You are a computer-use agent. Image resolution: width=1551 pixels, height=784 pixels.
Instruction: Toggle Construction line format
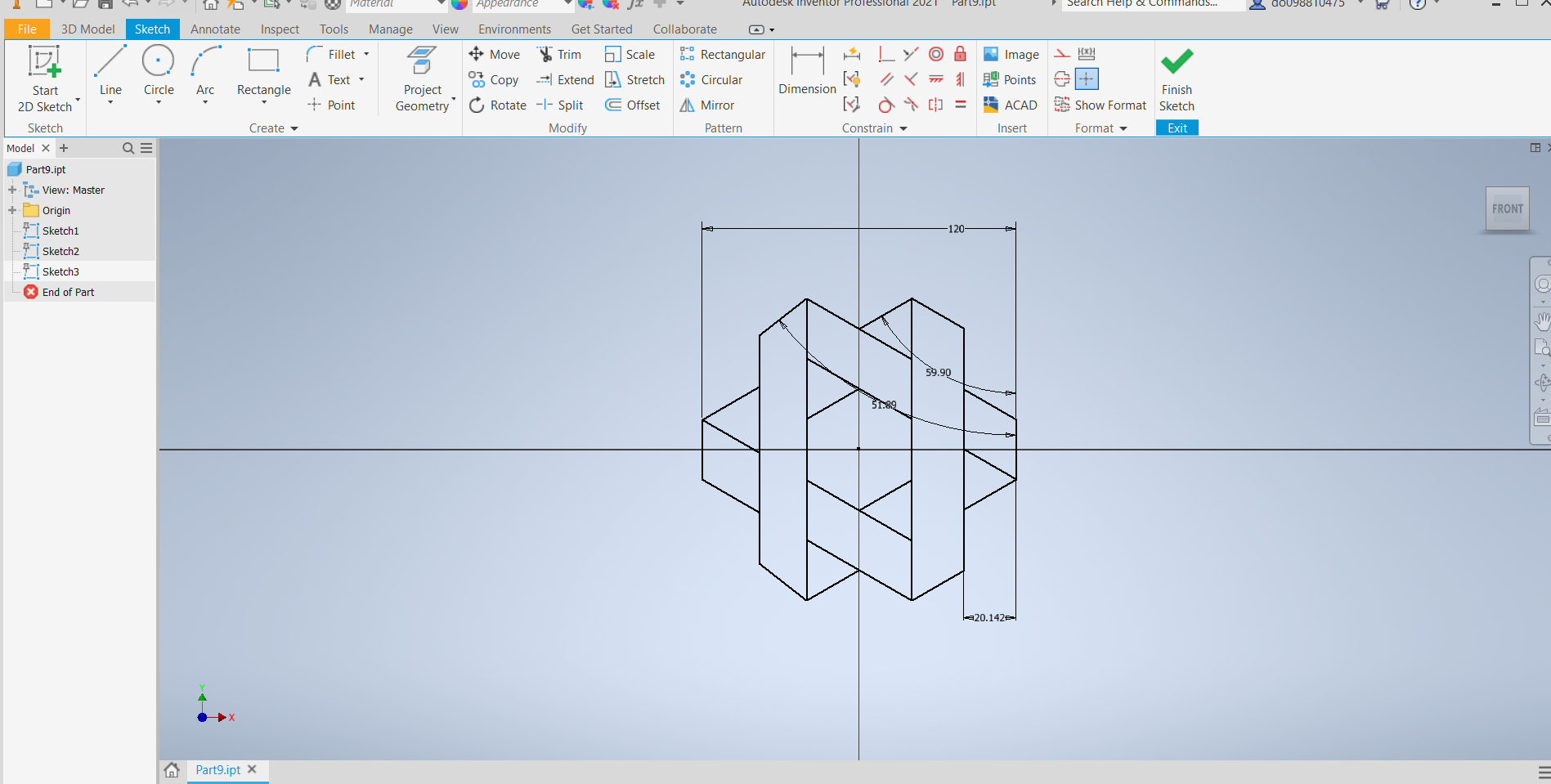1062,54
